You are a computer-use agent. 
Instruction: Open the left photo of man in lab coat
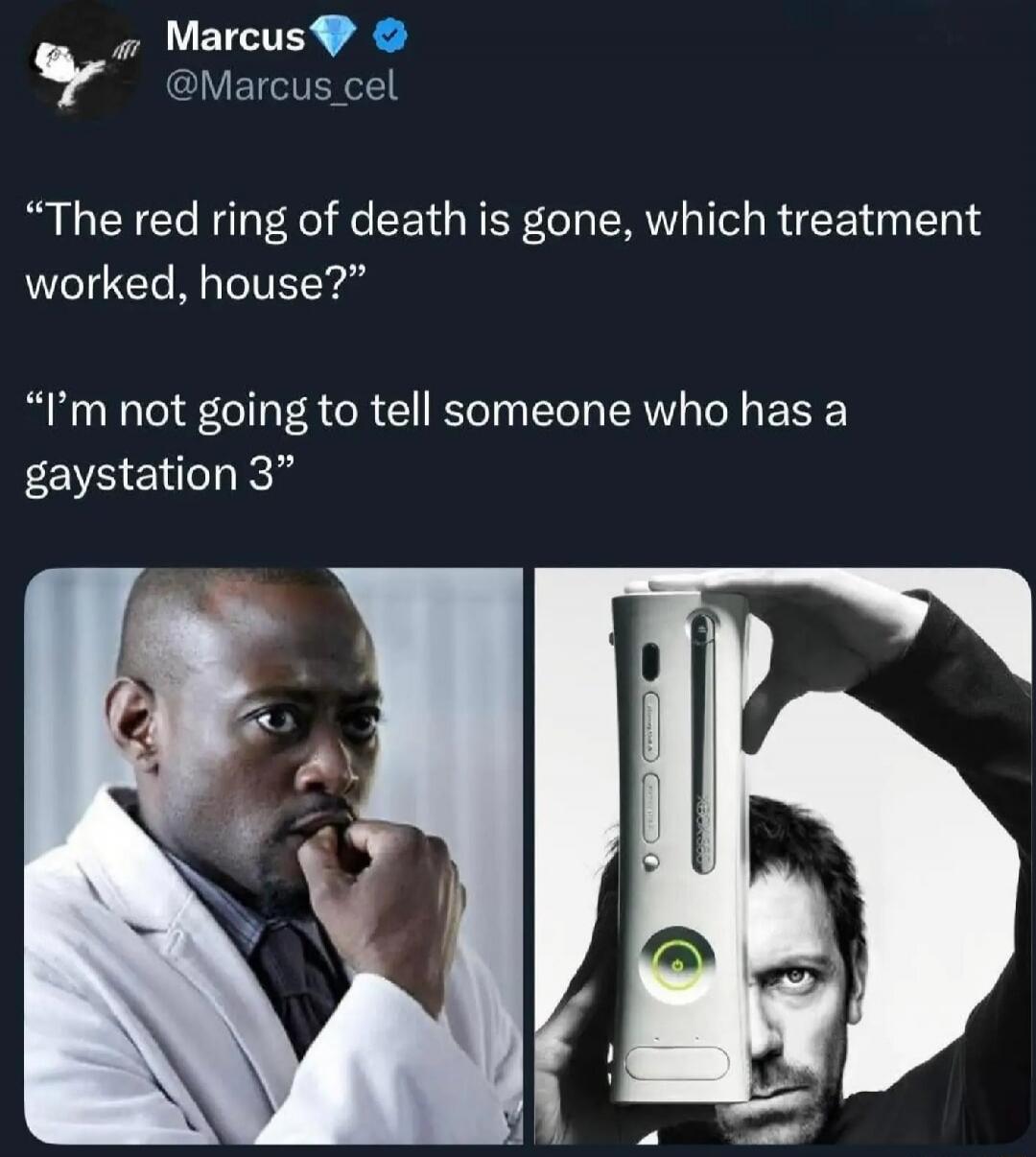pos(273,856)
